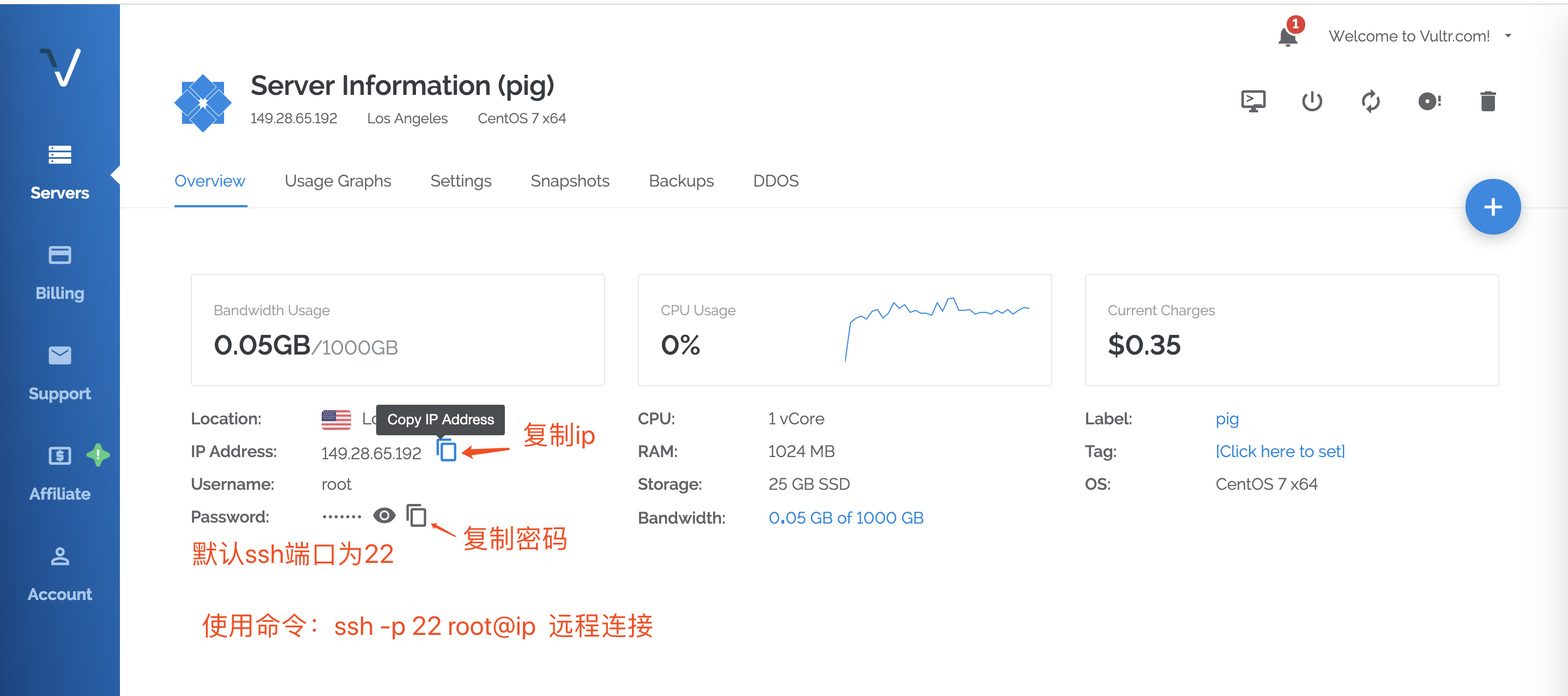Open the ISO management icon
Viewport: 1568px width, 696px height.
(1429, 101)
